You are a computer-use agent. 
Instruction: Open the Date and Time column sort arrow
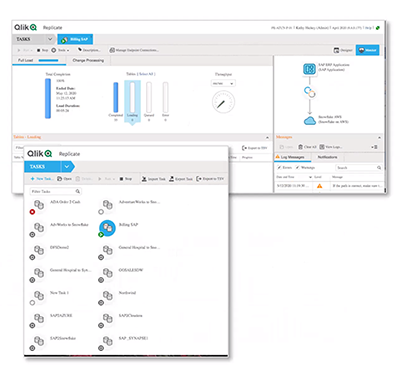click(x=310, y=177)
